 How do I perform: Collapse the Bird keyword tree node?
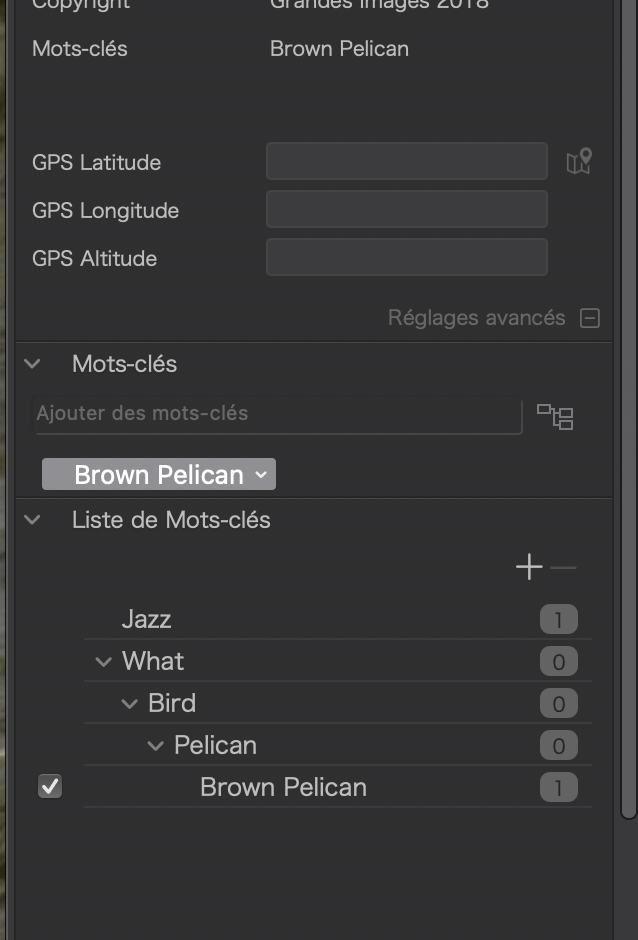(130, 704)
